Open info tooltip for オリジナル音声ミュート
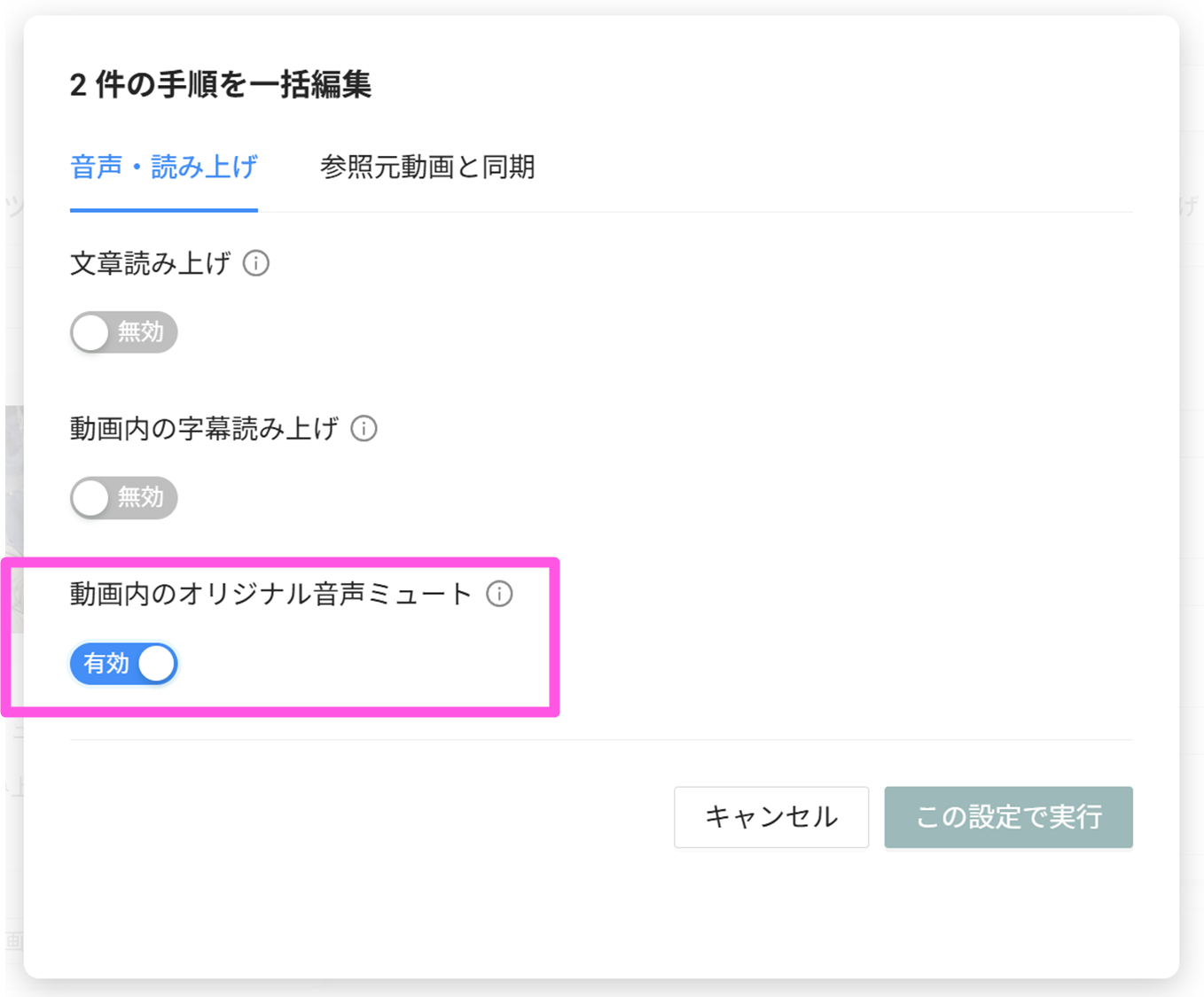1204x997 pixels. coord(499,594)
